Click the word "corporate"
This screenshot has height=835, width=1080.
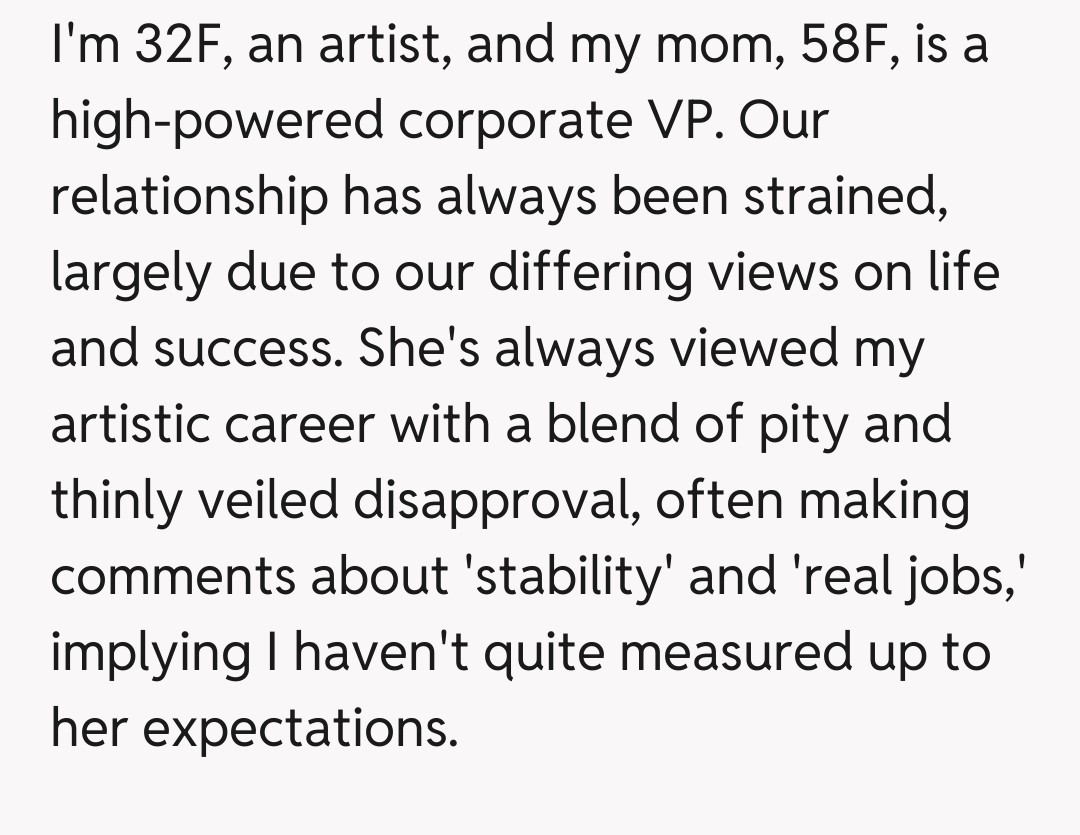[510, 122]
